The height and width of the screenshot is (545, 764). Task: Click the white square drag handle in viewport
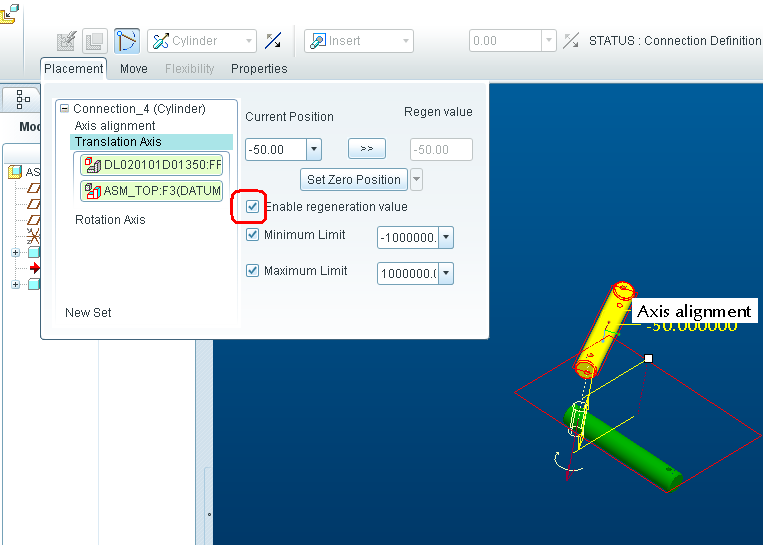click(648, 358)
